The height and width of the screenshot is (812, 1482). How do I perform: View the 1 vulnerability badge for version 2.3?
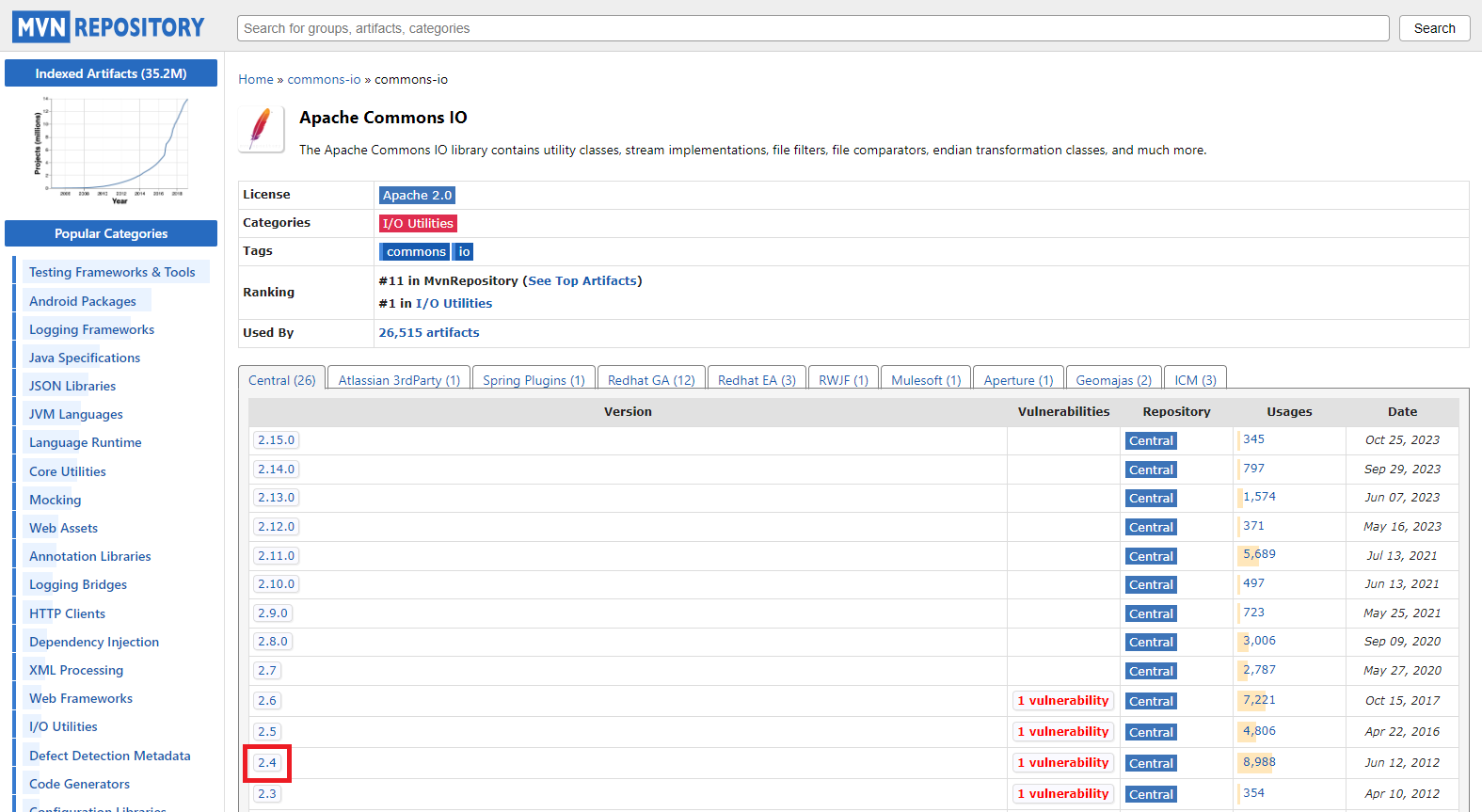pos(1063,794)
